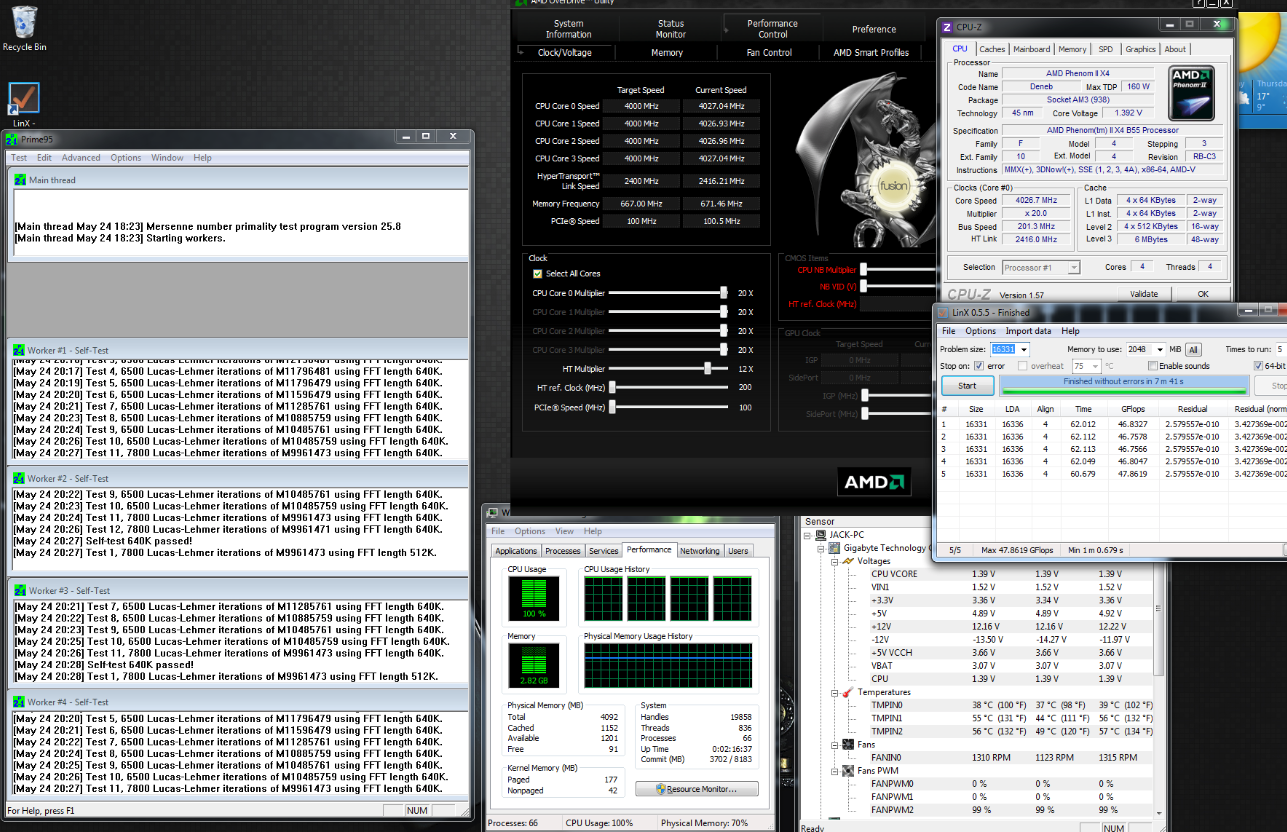Viewport: 1287px width, 832px height.
Task: Click the HT Multiplier slider
Action: pos(668,369)
